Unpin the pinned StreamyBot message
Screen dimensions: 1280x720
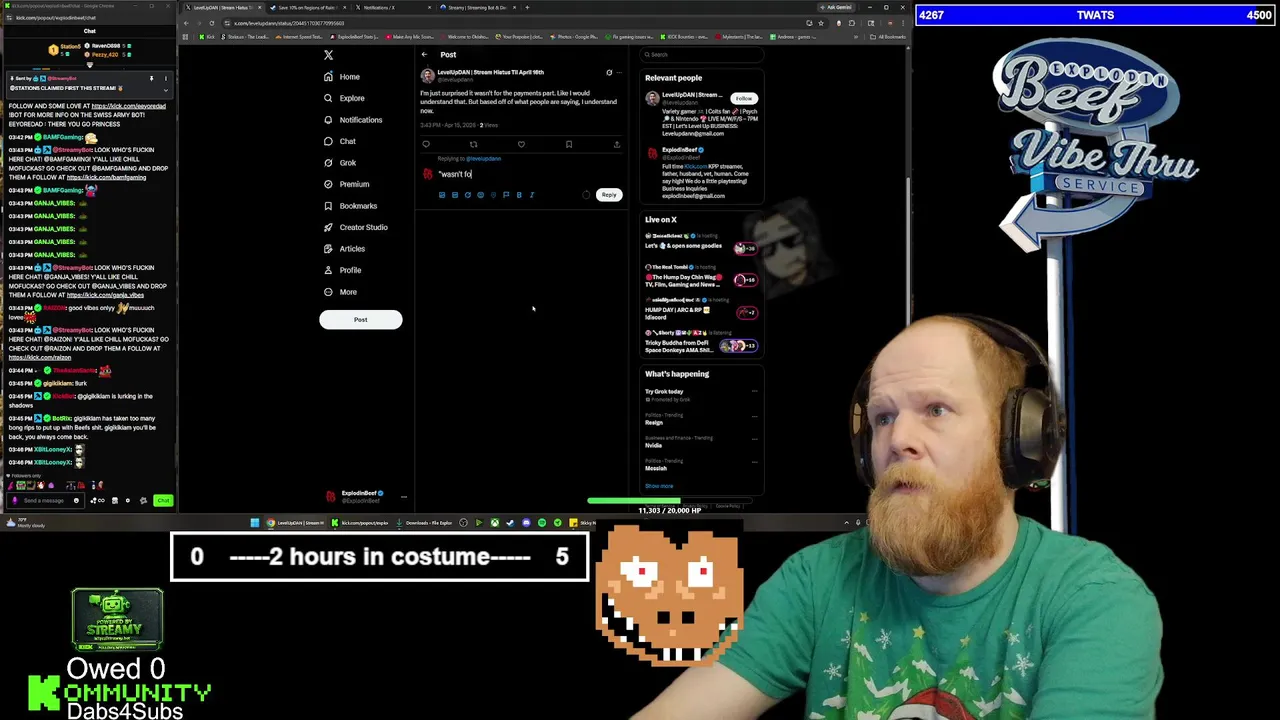click(151, 78)
